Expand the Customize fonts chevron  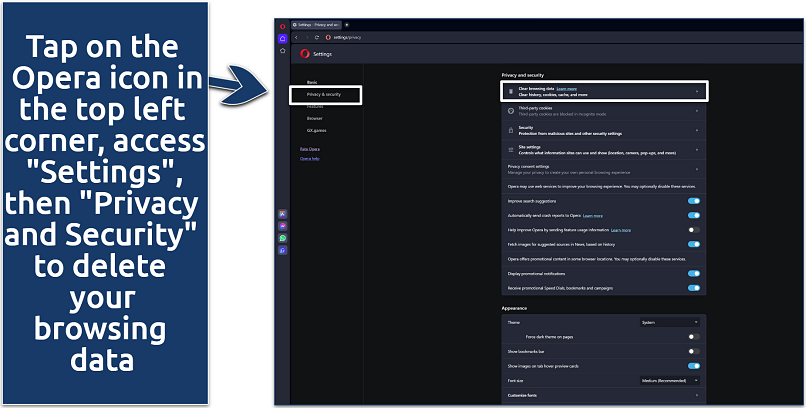[697, 395]
